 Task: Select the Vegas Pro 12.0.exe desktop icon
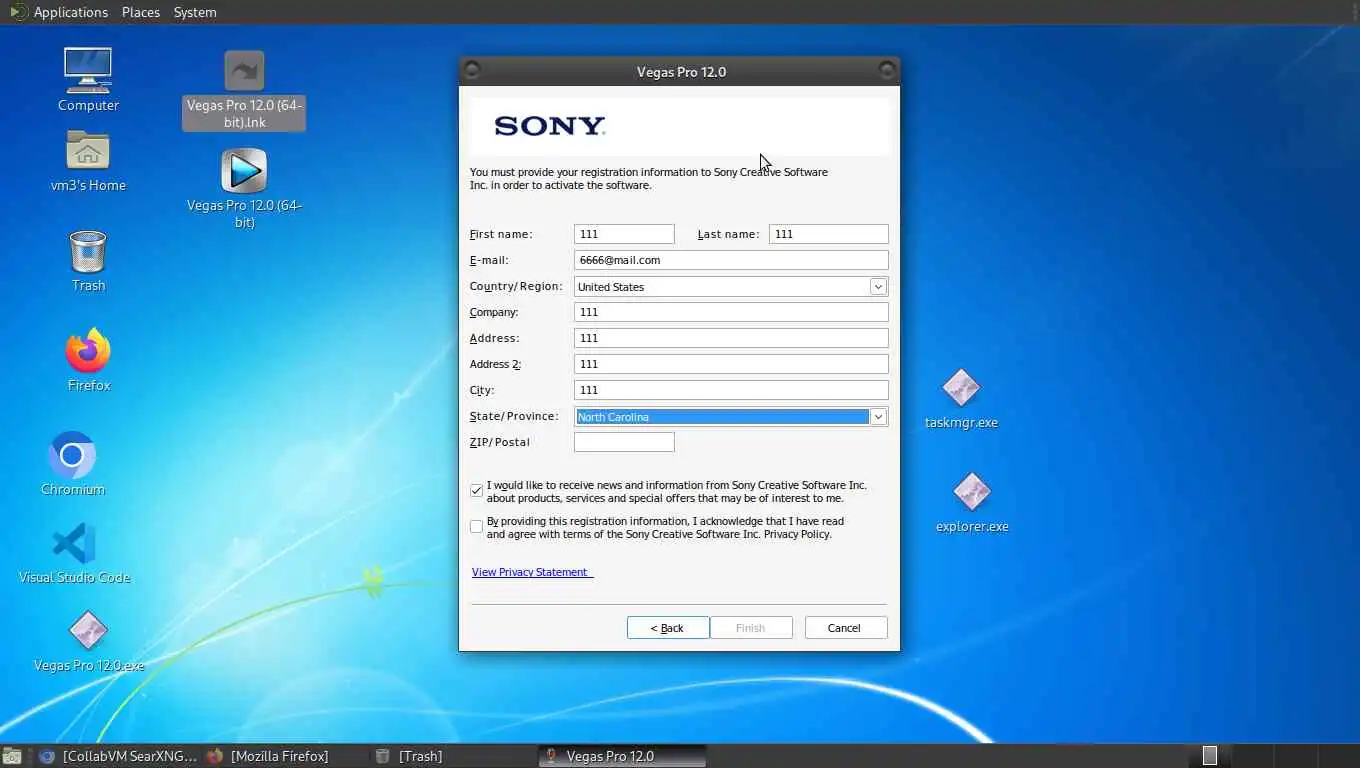point(88,631)
